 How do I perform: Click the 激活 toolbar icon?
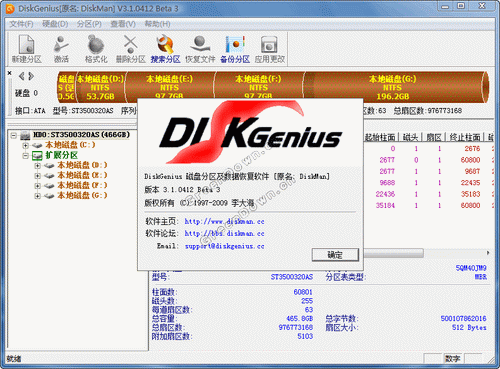61,49
